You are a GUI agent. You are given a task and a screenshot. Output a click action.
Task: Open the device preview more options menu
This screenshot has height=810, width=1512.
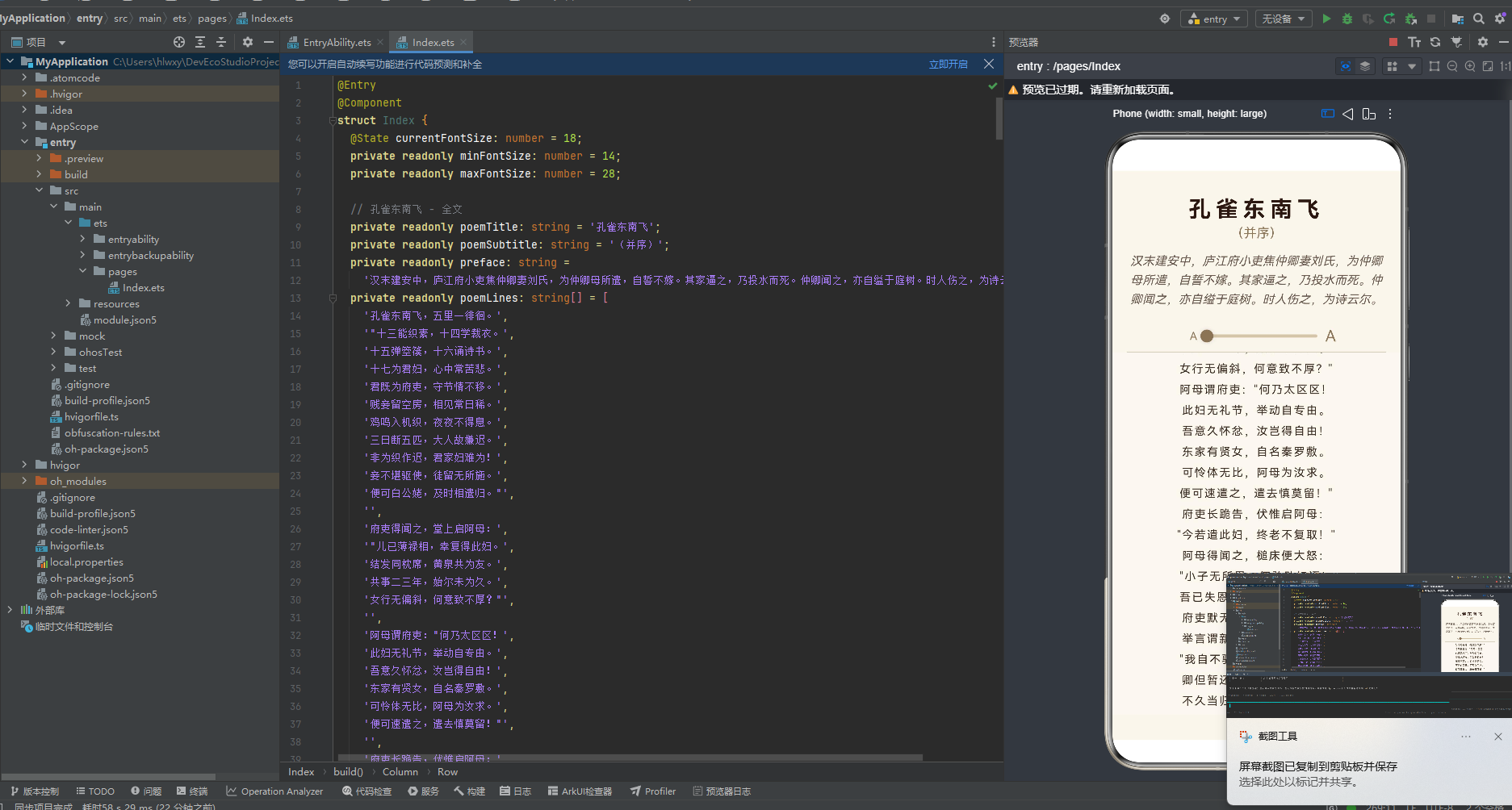(x=1390, y=114)
